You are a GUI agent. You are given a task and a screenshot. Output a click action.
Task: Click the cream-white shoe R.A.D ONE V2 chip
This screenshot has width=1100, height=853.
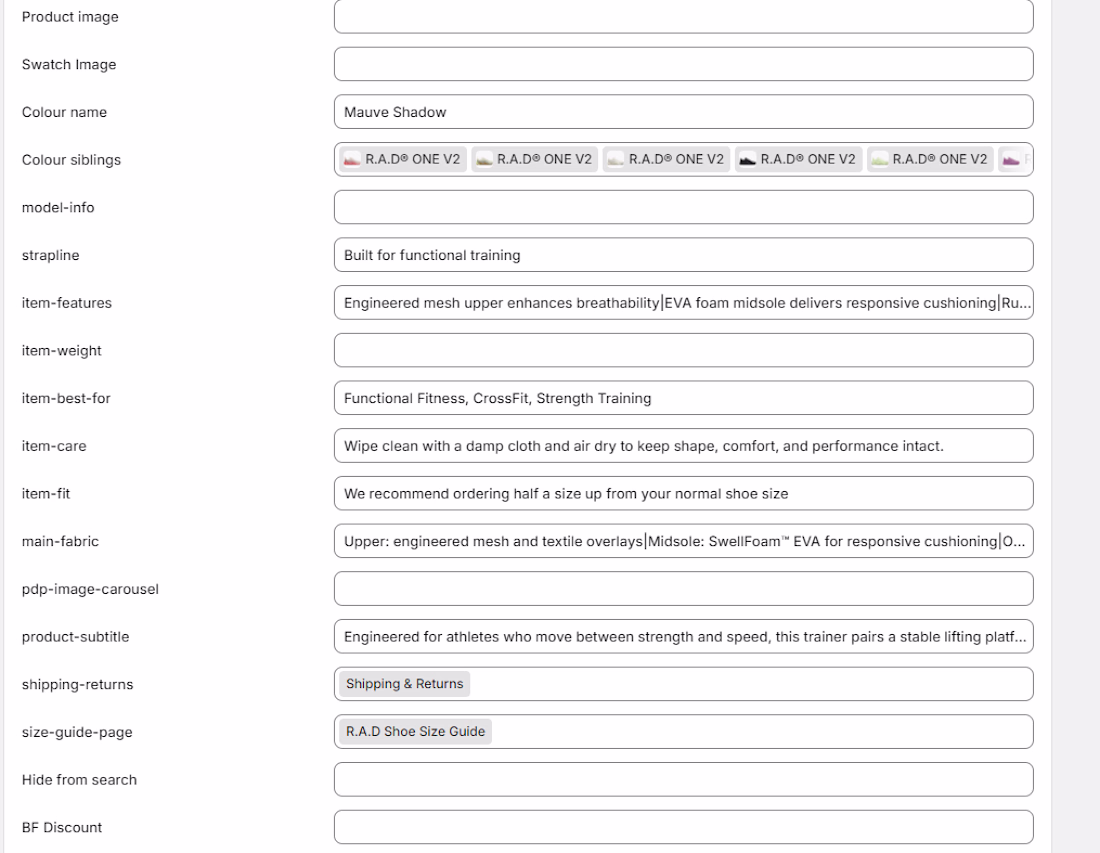pyautogui.click(x=666, y=159)
